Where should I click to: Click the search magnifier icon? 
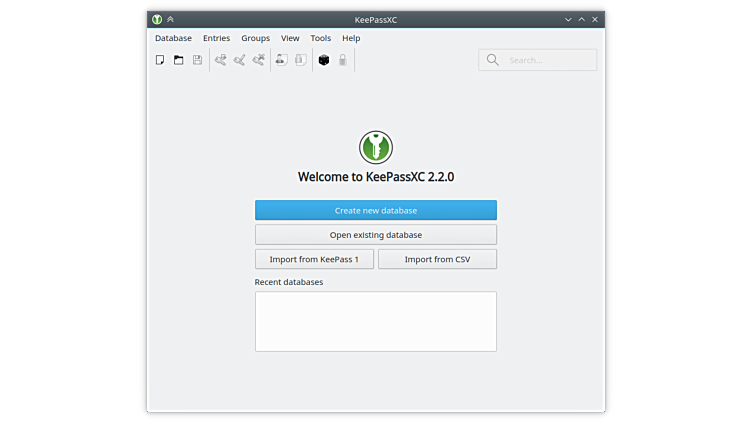[x=492, y=60]
